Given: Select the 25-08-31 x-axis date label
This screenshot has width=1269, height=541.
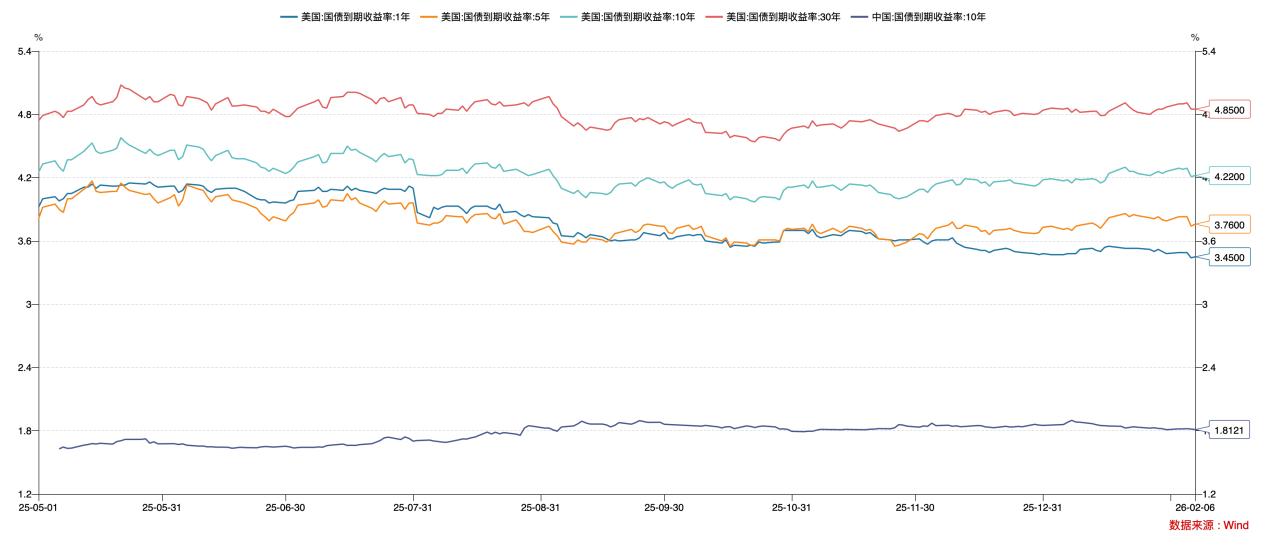Looking at the screenshot, I should click(540, 507).
